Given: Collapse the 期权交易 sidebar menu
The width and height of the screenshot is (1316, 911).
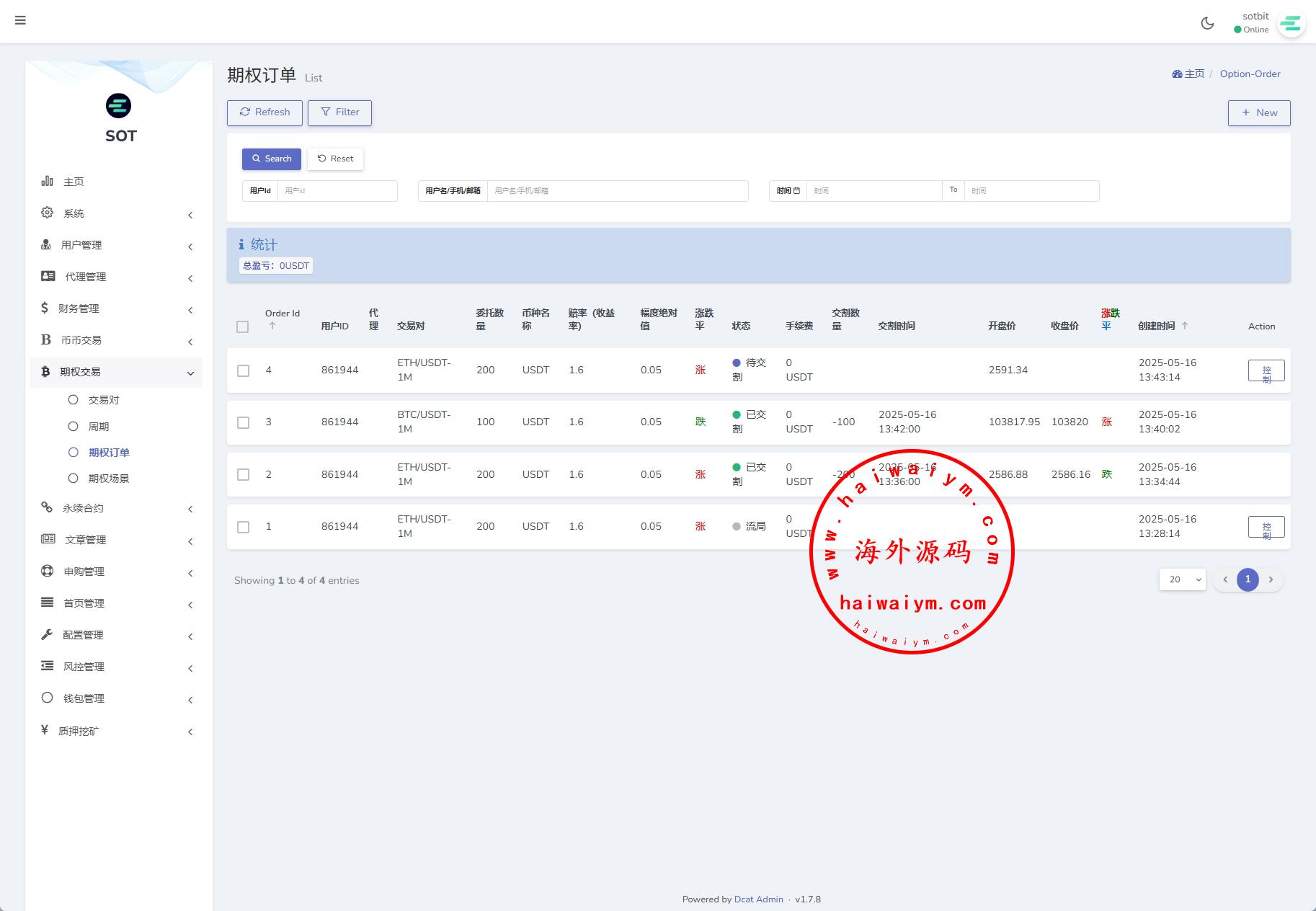Looking at the screenshot, I should pyautogui.click(x=117, y=372).
